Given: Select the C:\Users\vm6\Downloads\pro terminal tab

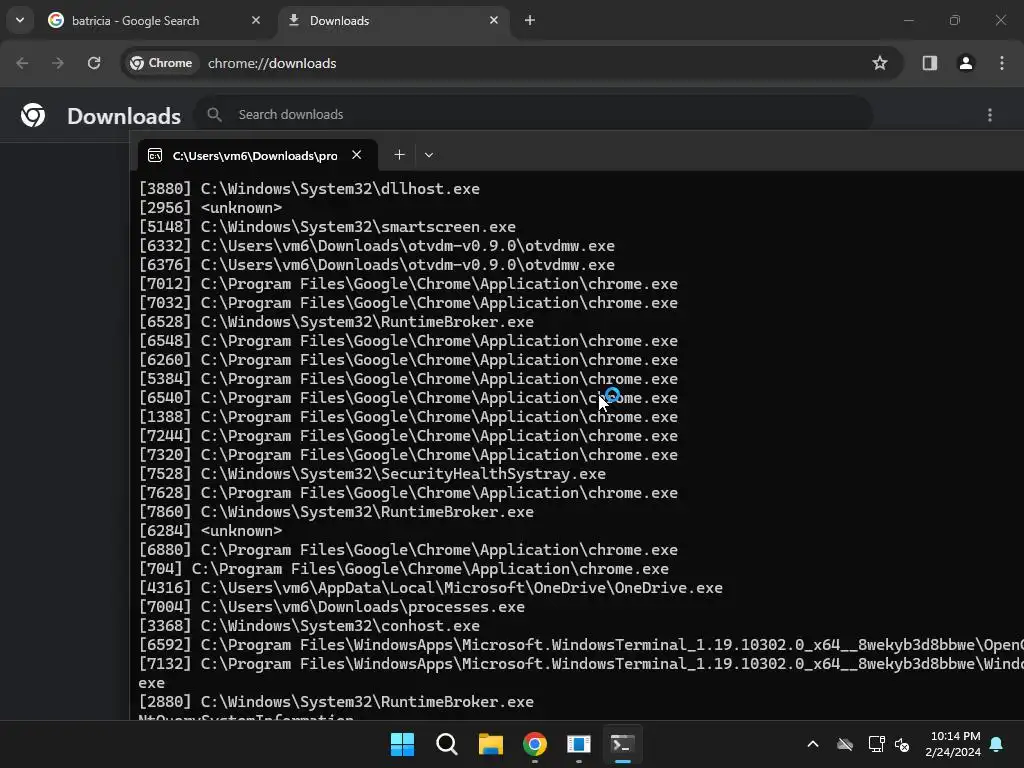Looking at the screenshot, I should click(x=255, y=155).
